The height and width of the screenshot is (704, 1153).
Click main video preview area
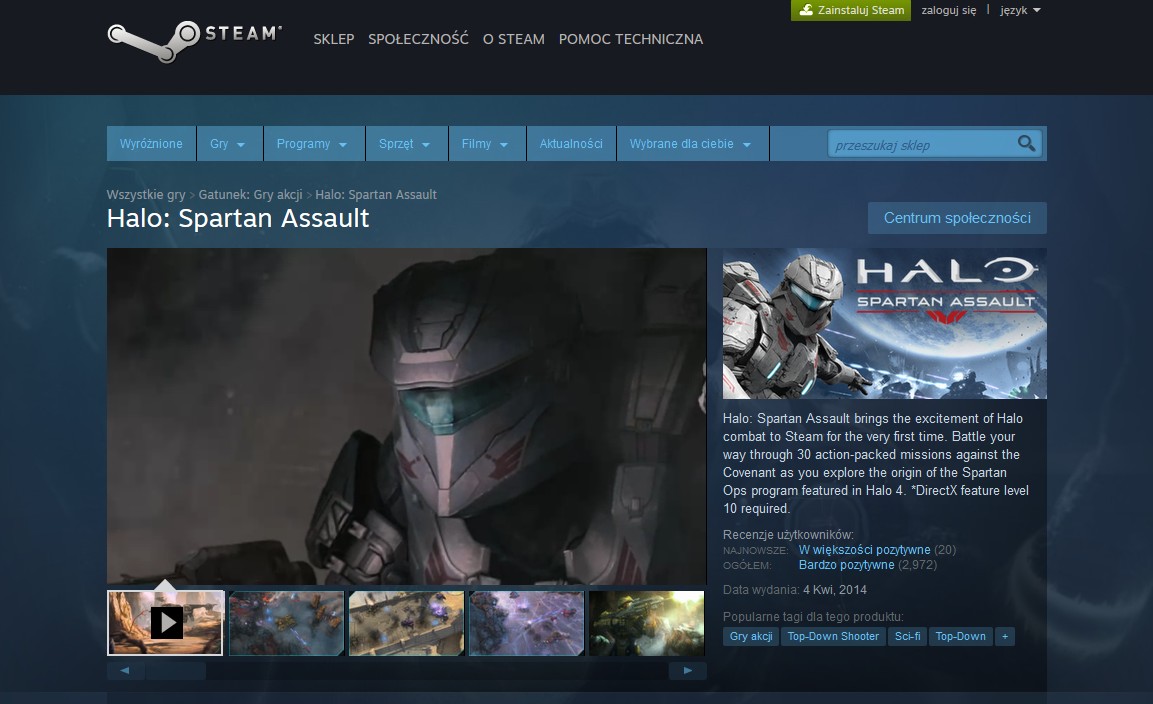tap(407, 416)
